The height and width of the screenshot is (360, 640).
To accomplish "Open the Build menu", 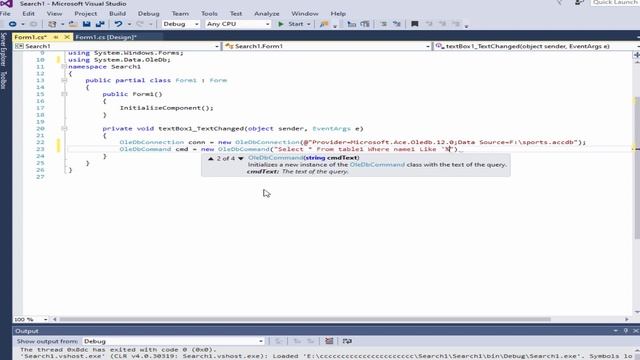I will 118,13.
